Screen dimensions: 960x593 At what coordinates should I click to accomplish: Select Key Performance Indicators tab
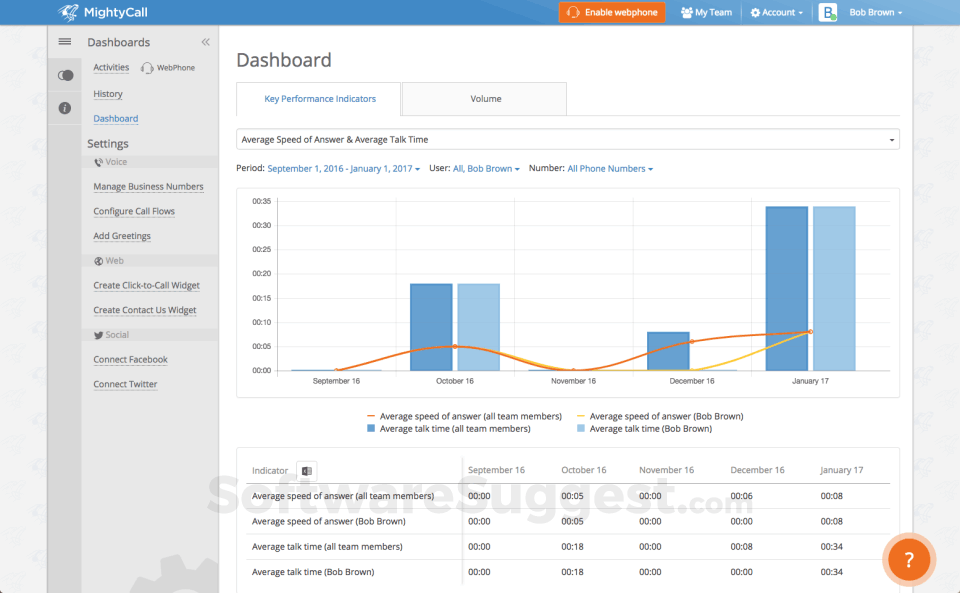pyautogui.click(x=319, y=99)
